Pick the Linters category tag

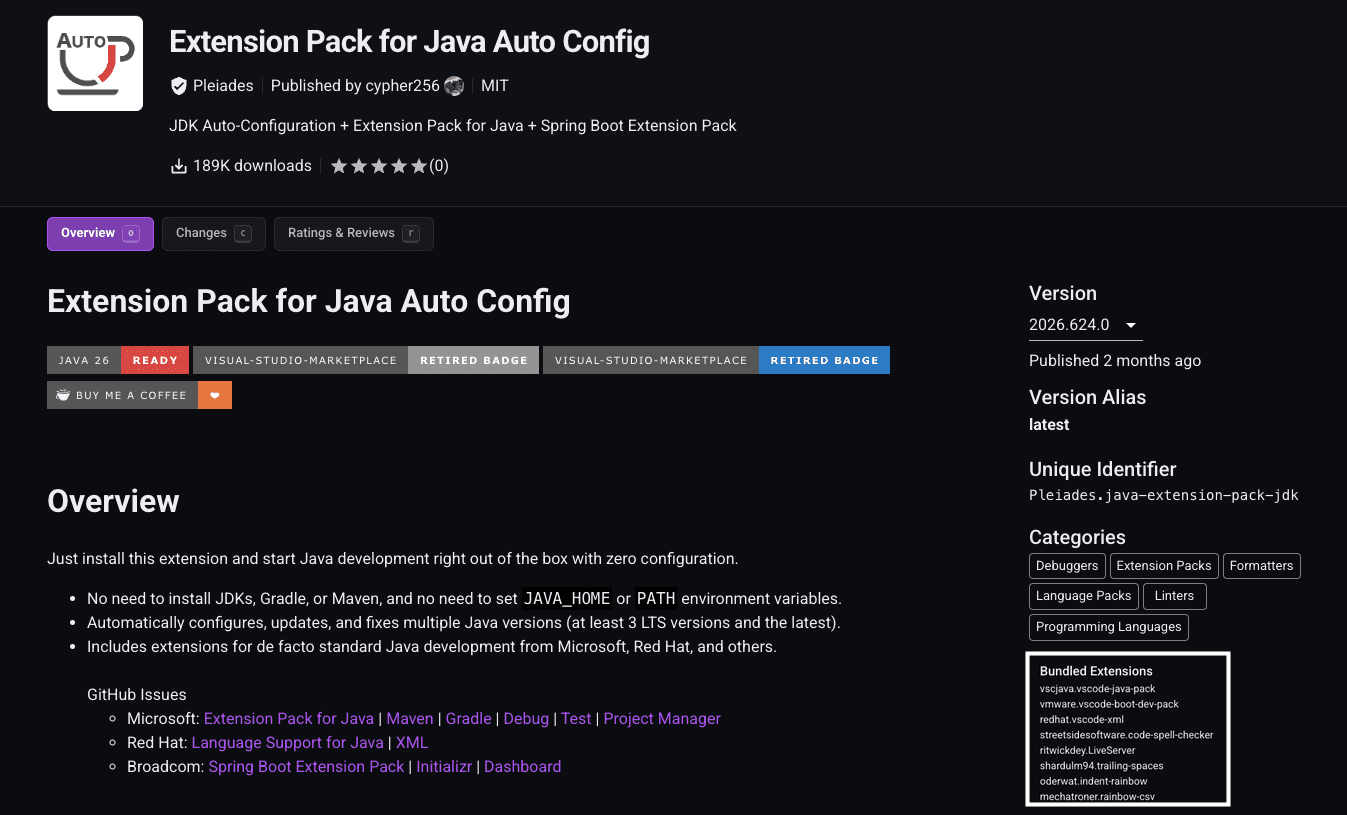pyautogui.click(x=1175, y=596)
